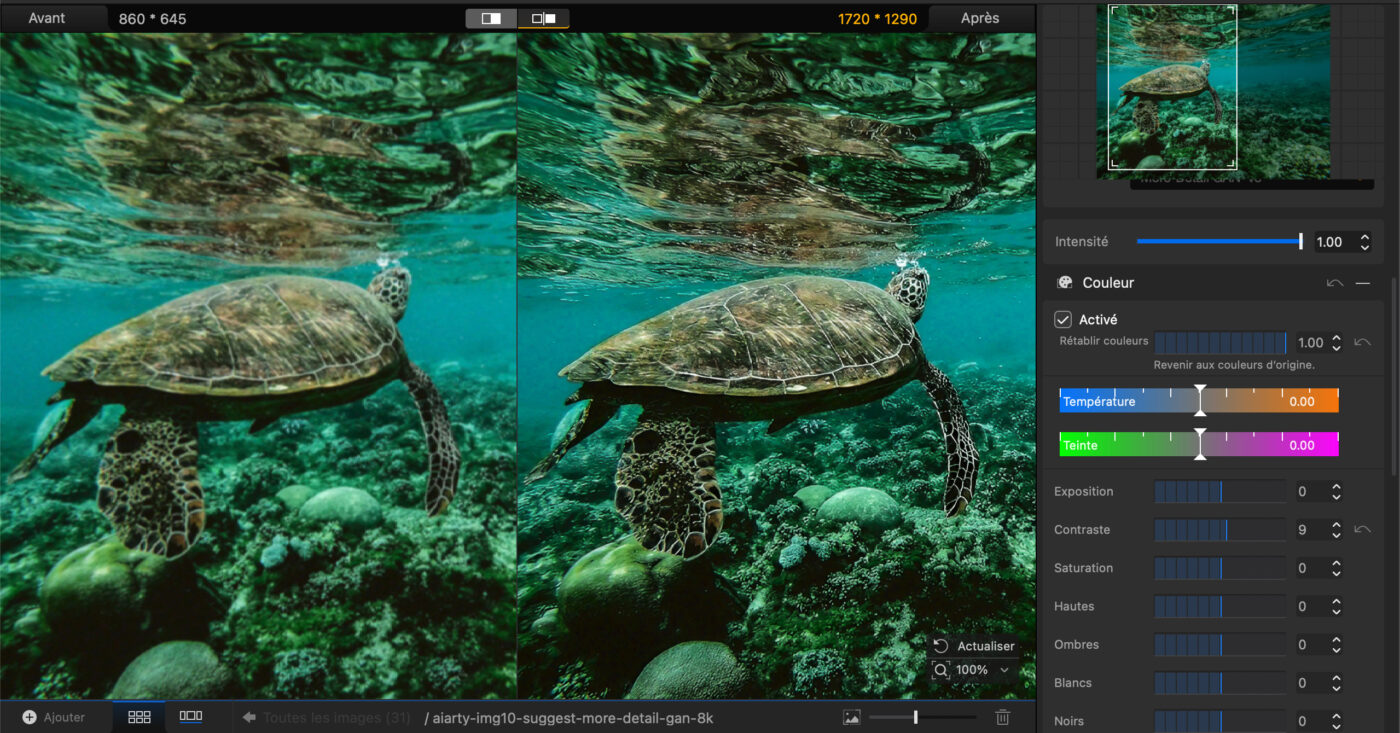This screenshot has width=1400, height=733.
Task: Click the Toutes les images (31) link
Action: click(x=336, y=717)
